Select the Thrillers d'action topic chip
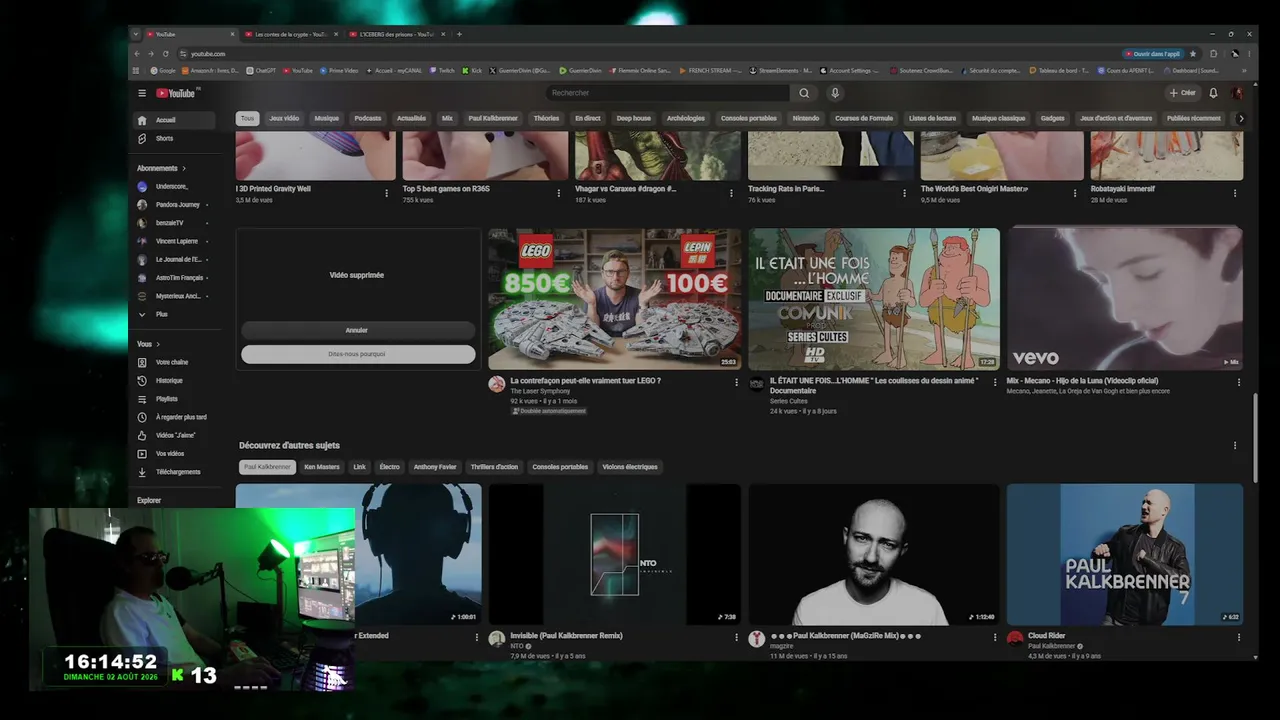This screenshot has width=1280, height=720. (x=494, y=467)
